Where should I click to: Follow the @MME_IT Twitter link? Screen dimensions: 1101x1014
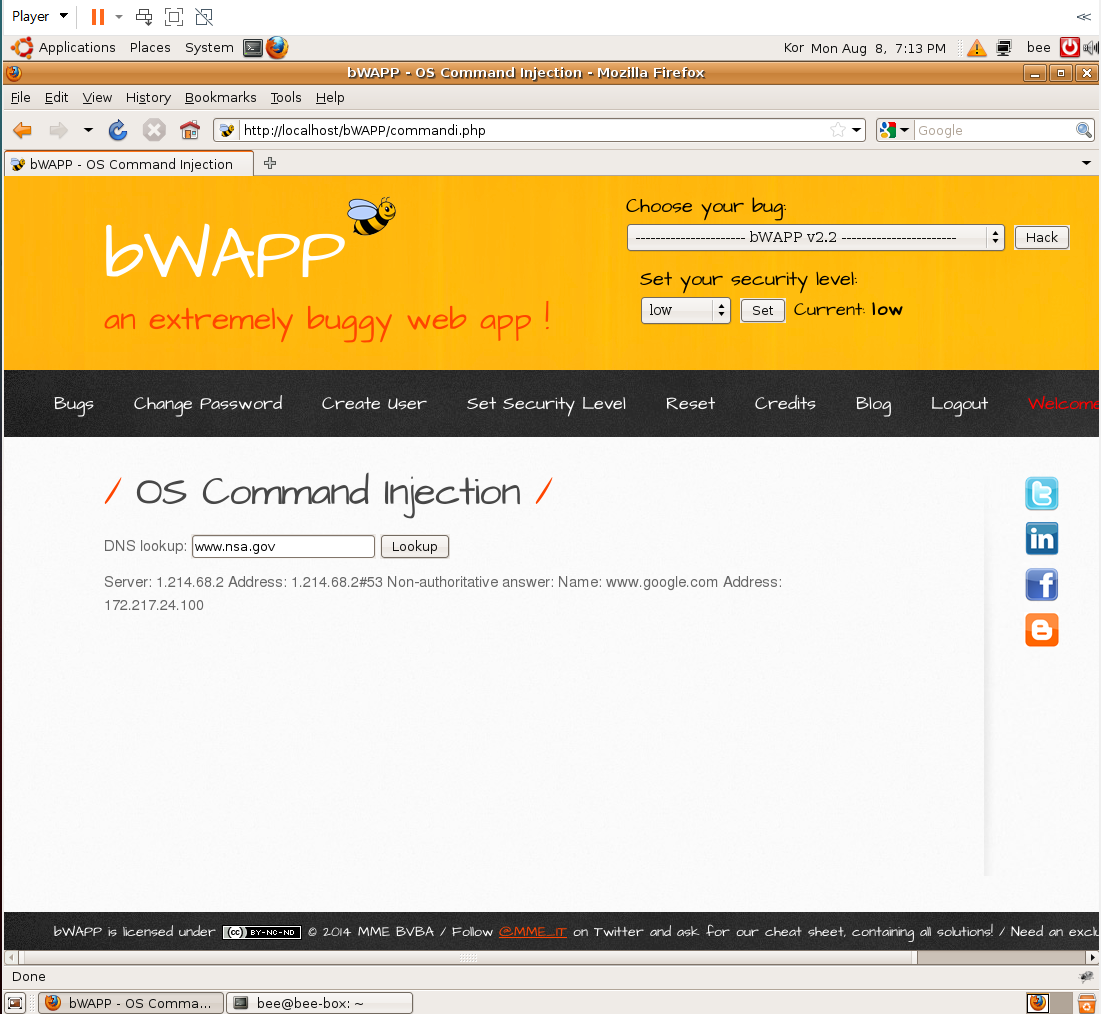[532, 932]
